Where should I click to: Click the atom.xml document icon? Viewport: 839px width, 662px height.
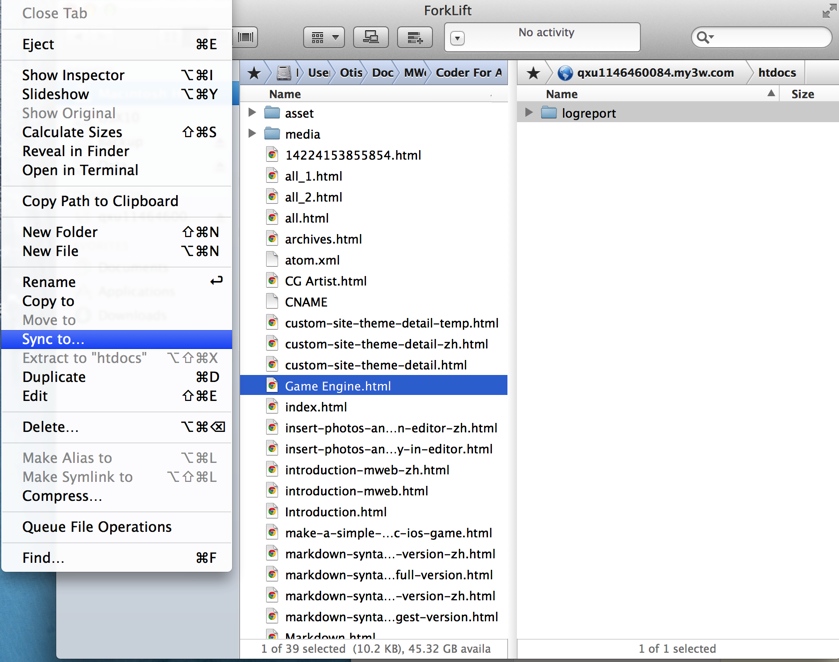click(x=272, y=260)
